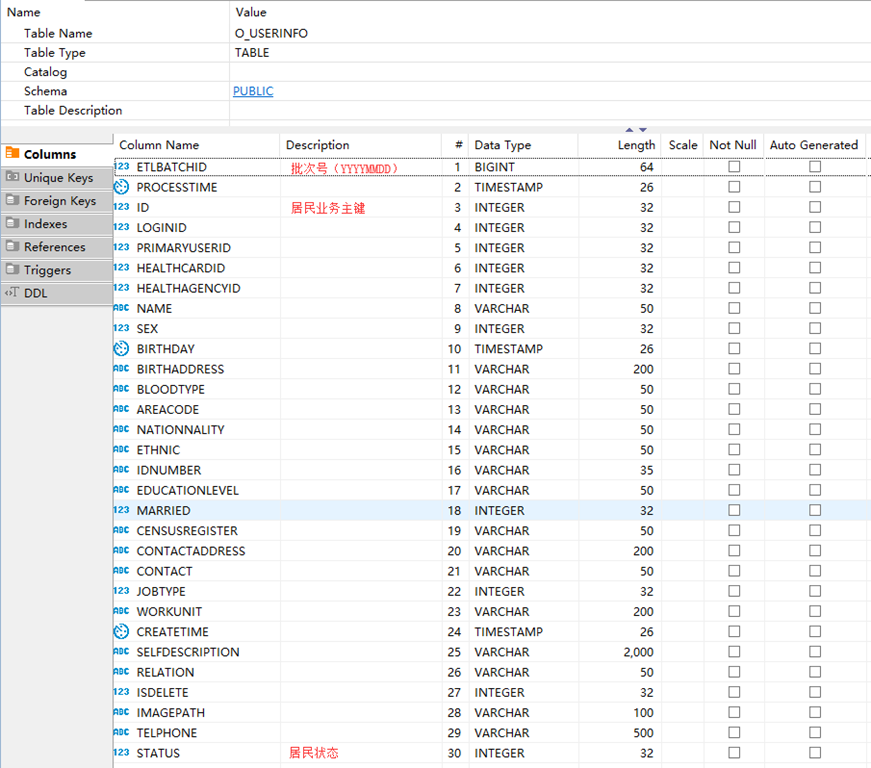The height and width of the screenshot is (768, 871).
Task: Click the numeric icon beside MARRIED
Action: (121, 510)
